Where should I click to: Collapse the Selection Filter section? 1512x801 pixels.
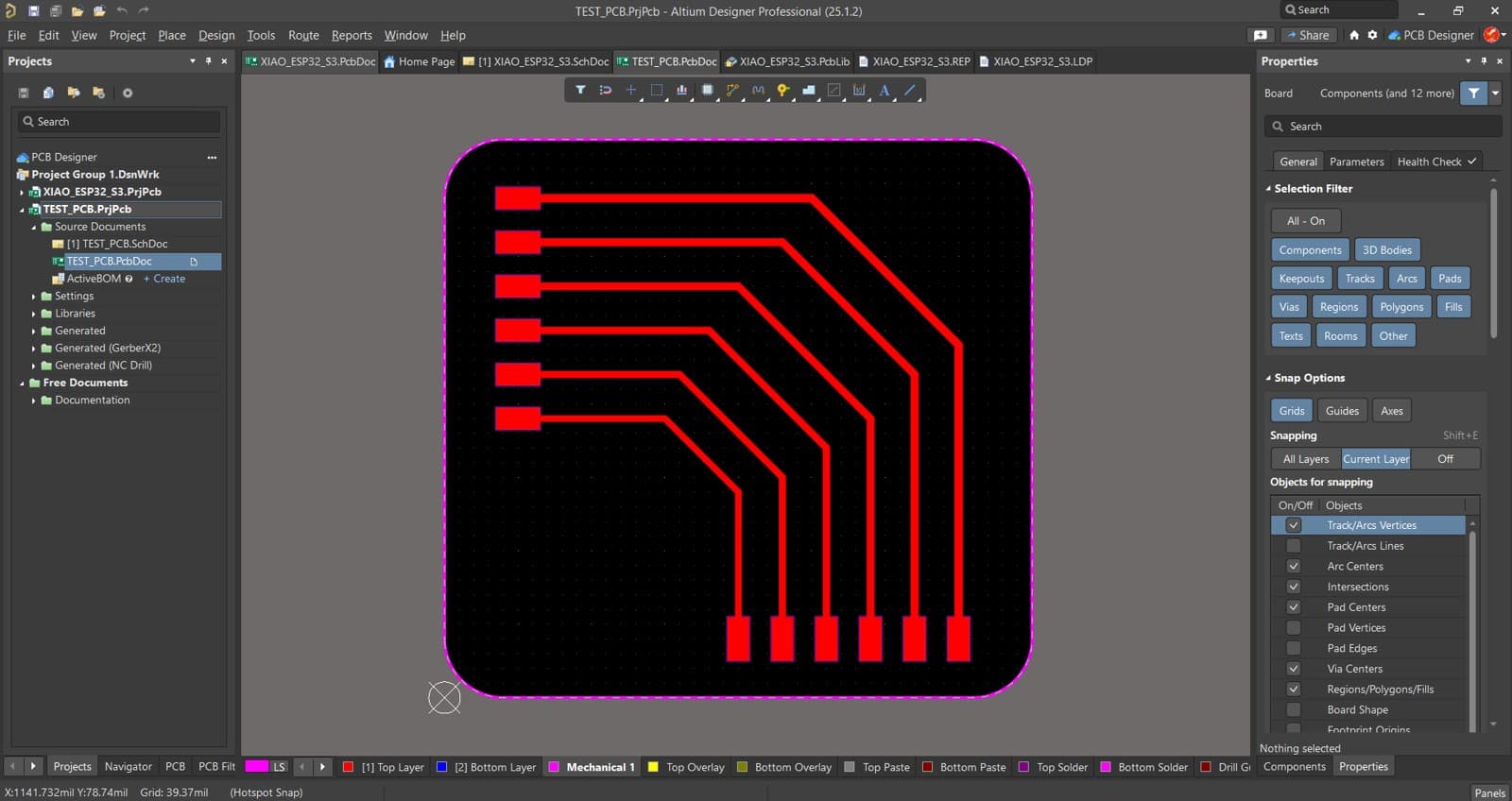tap(1268, 189)
